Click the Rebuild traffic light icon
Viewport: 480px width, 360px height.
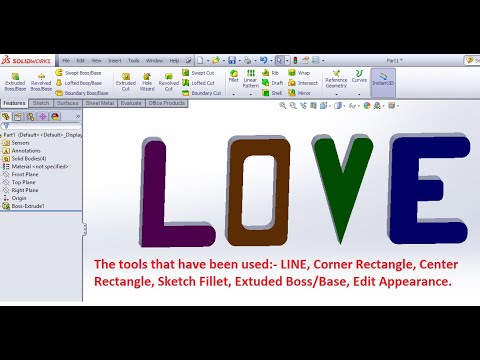pos(295,60)
